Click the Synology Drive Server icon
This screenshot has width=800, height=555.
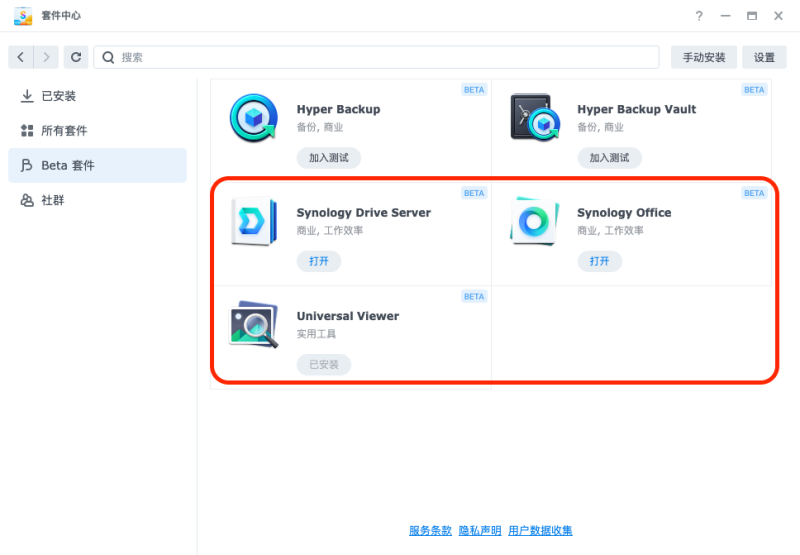click(254, 221)
